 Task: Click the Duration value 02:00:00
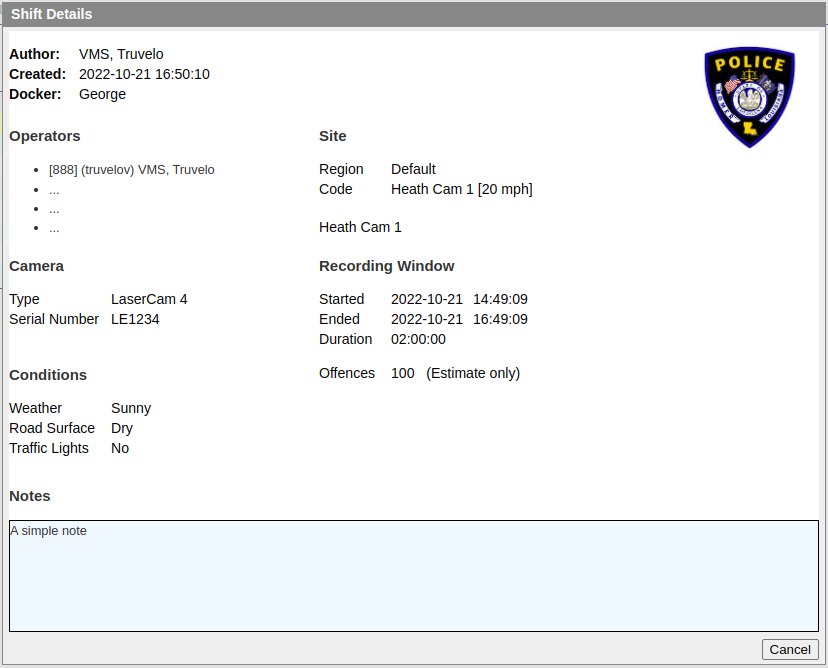pyautogui.click(x=418, y=339)
